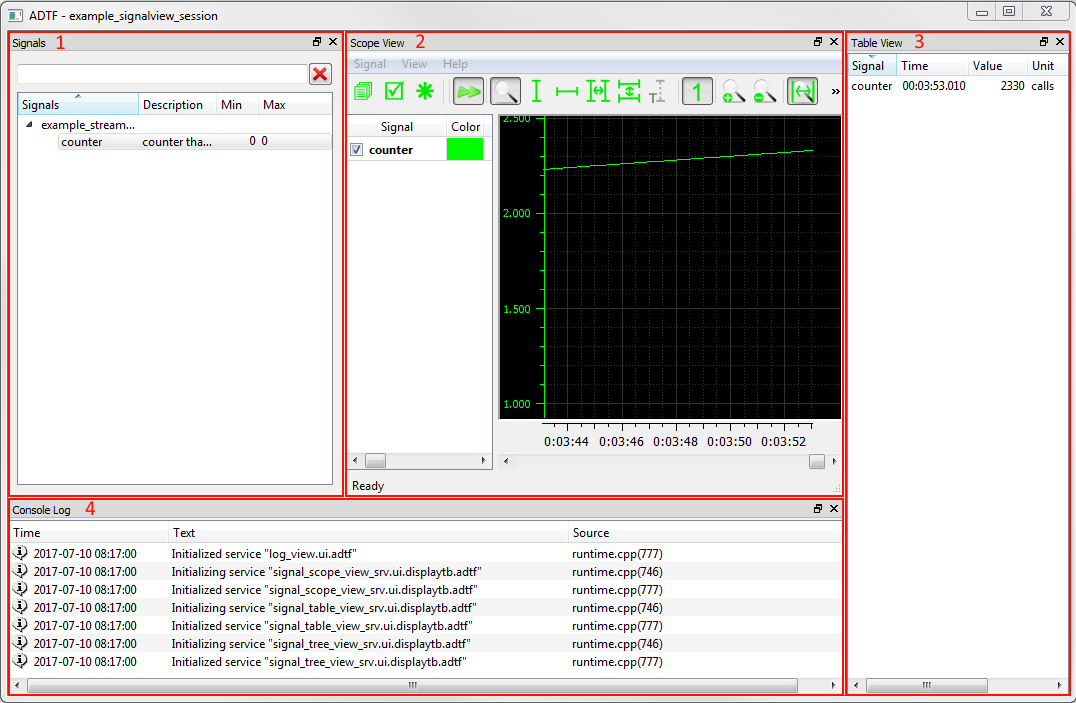Screen dimensions: 1076x703
Task: Sort by Signals column header
Action: 78,105
